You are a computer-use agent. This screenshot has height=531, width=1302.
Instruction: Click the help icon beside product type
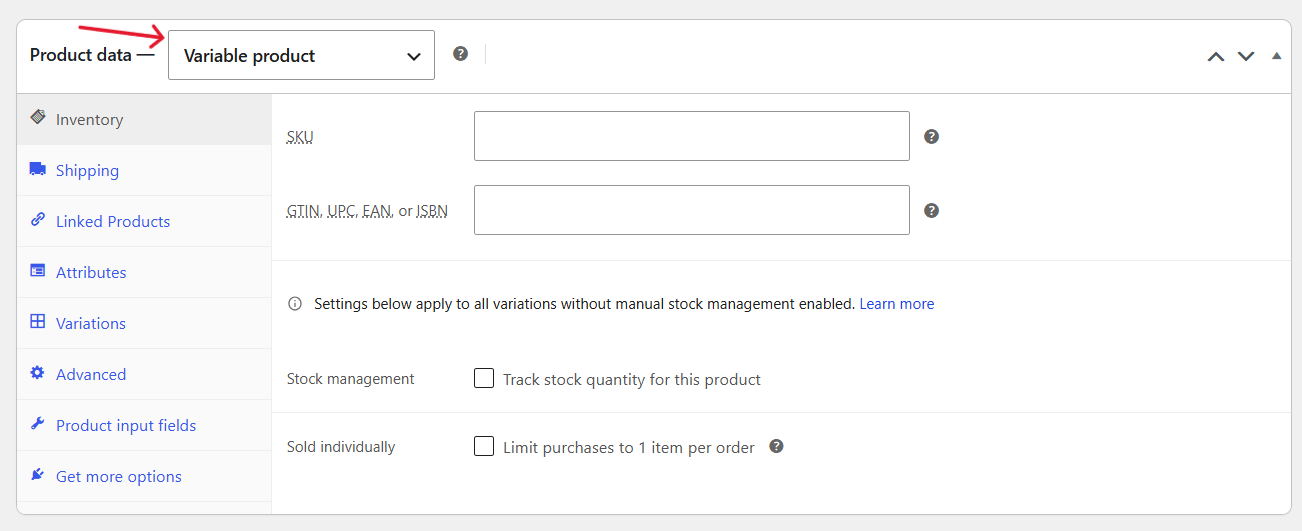click(x=460, y=54)
